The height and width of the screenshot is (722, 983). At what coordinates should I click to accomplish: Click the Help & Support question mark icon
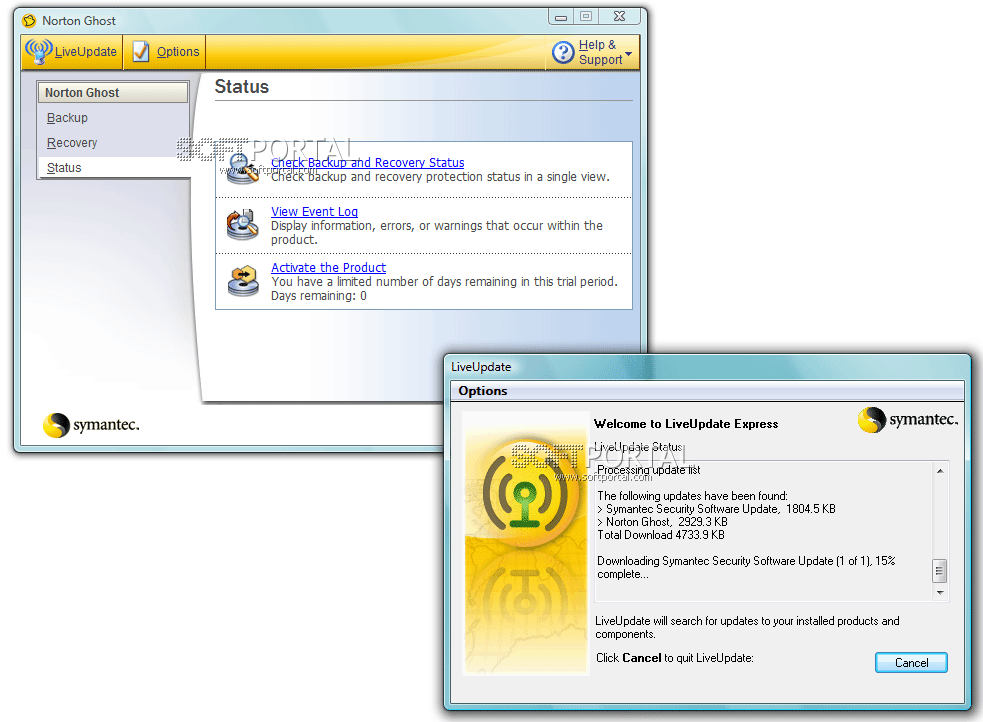click(x=563, y=52)
